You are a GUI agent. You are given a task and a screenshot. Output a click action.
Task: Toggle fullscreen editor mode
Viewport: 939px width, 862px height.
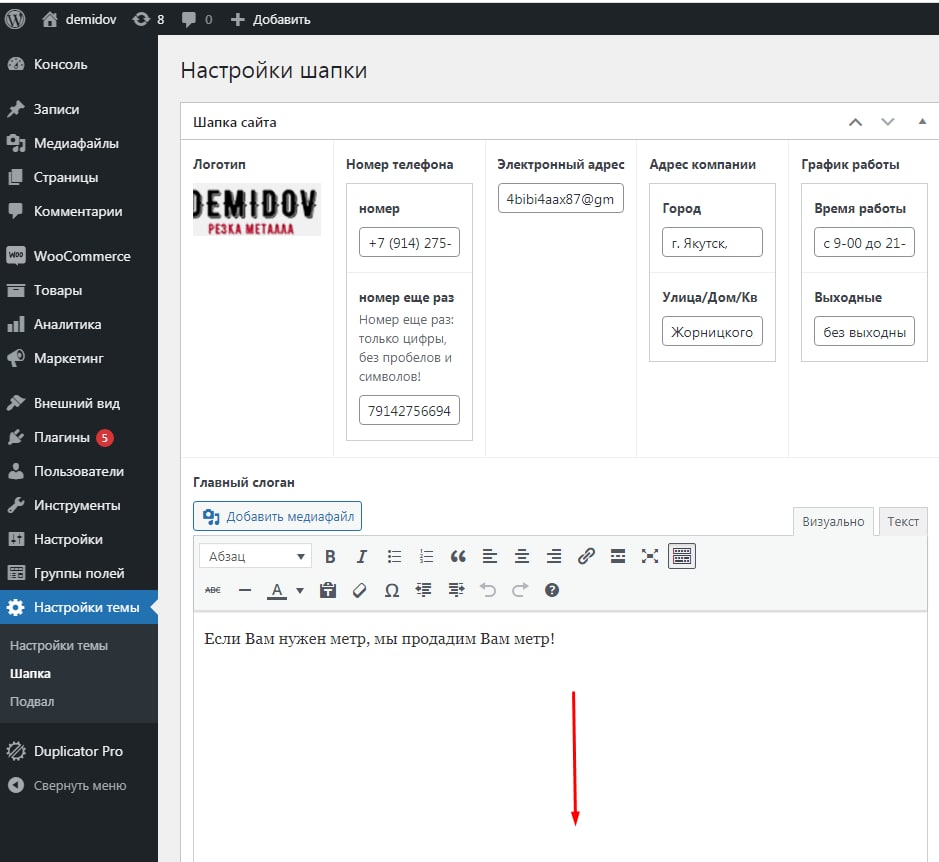[650, 556]
